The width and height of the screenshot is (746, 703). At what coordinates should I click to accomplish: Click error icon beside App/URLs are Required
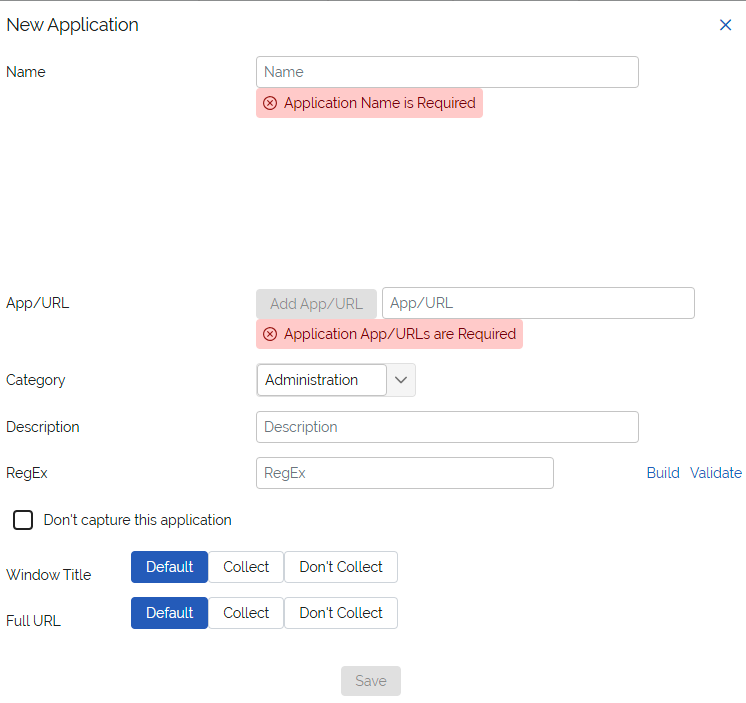[x=270, y=334]
